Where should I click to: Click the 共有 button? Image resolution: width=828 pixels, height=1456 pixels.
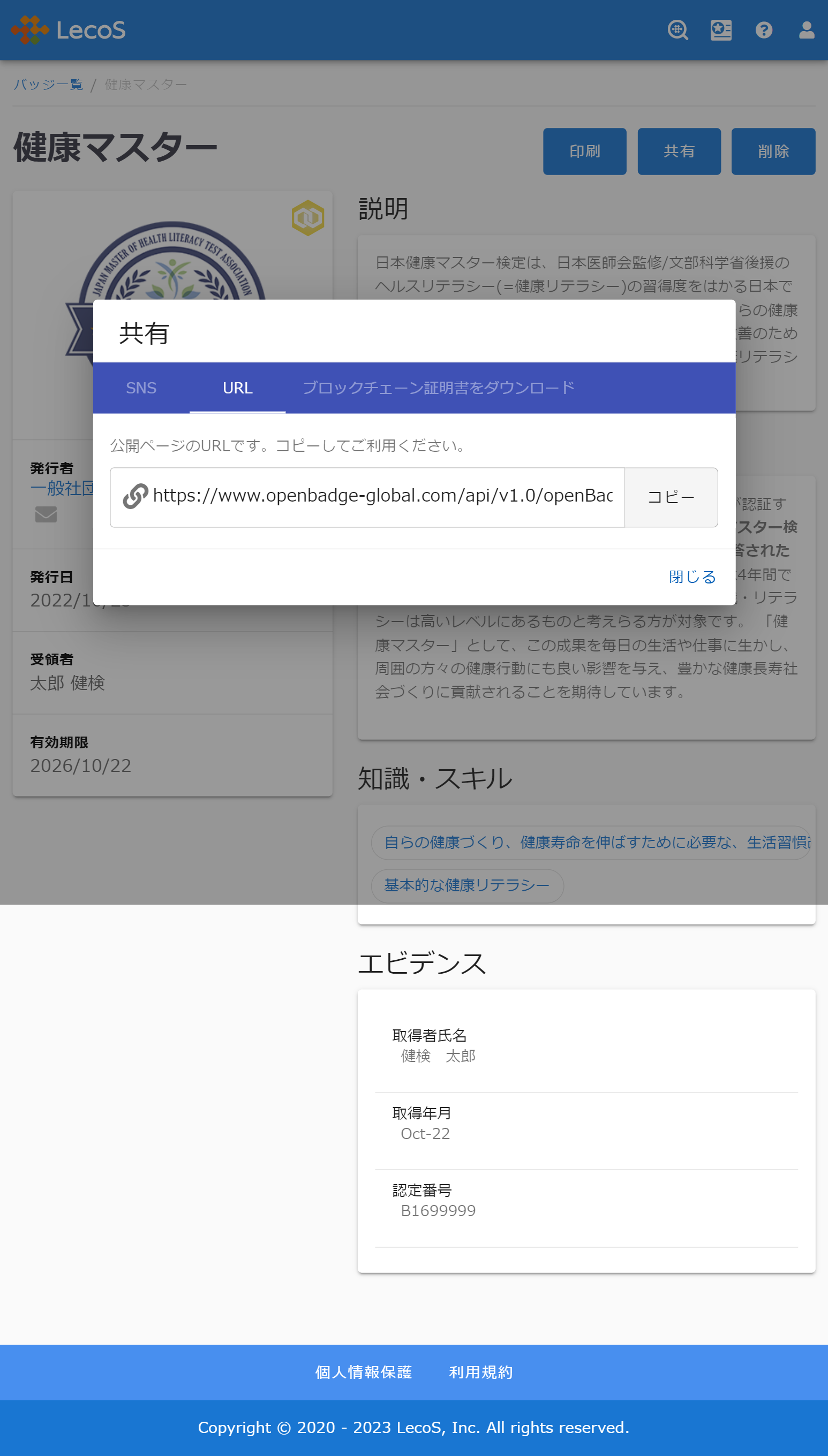679,151
